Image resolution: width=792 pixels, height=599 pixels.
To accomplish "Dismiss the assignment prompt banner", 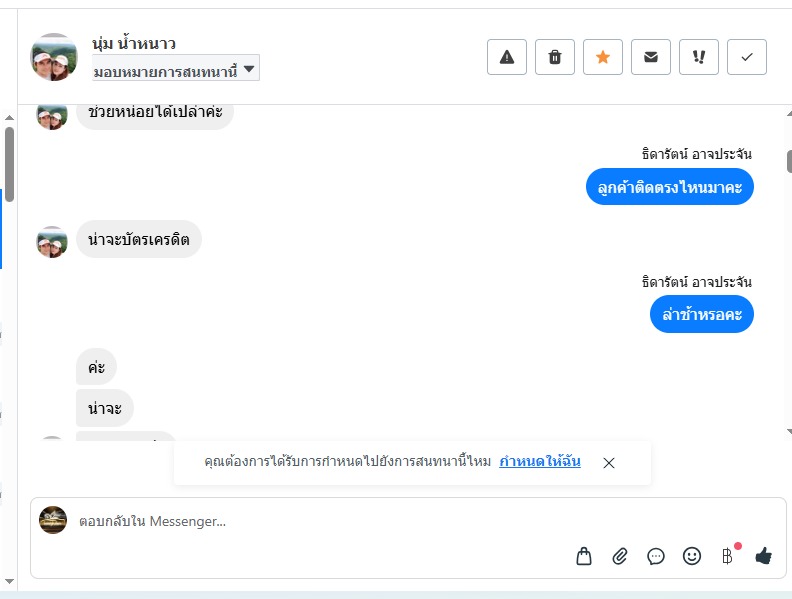I will (609, 463).
